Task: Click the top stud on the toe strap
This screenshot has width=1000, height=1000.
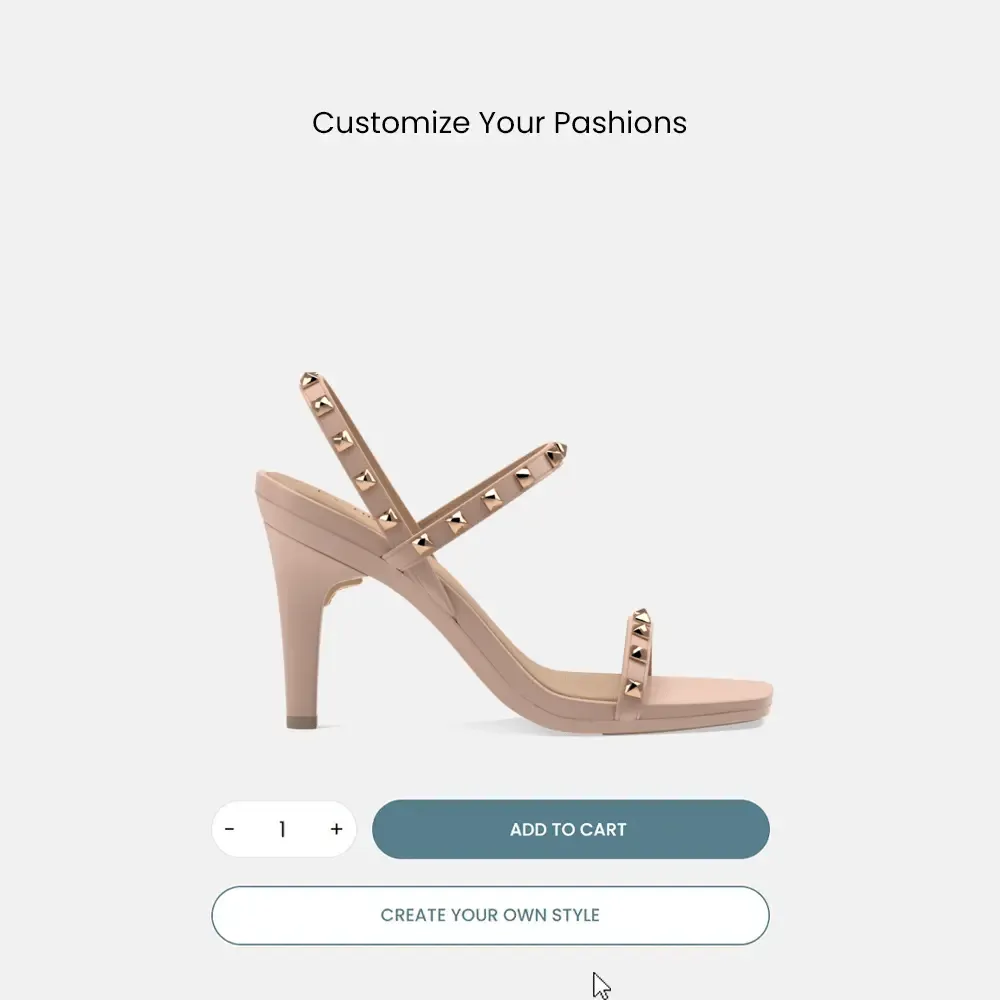Action: [x=641, y=616]
